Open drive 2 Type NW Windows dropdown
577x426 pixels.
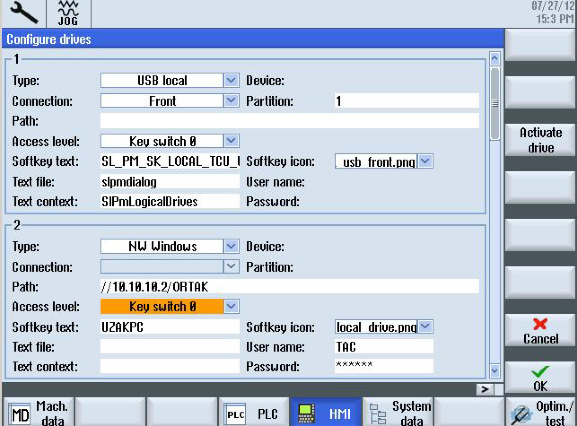coord(231,246)
